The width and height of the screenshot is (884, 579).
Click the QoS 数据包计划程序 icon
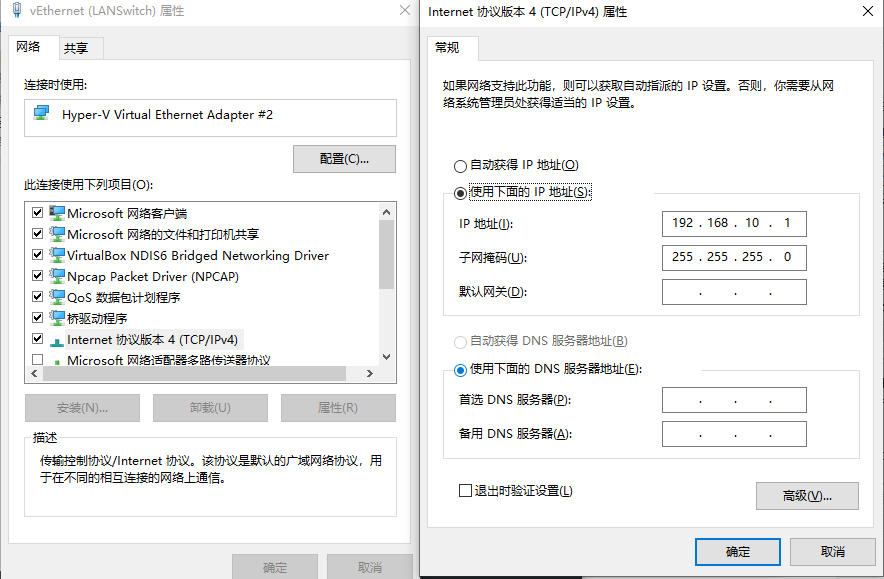(x=58, y=296)
